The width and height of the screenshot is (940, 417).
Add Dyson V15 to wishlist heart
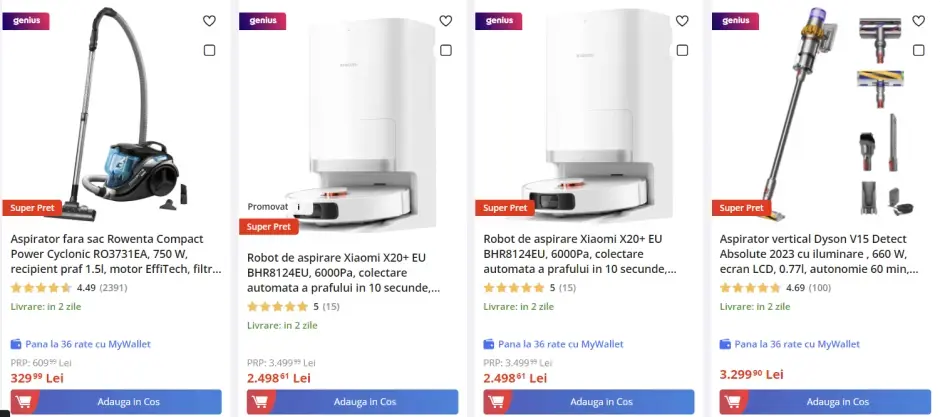point(918,21)
